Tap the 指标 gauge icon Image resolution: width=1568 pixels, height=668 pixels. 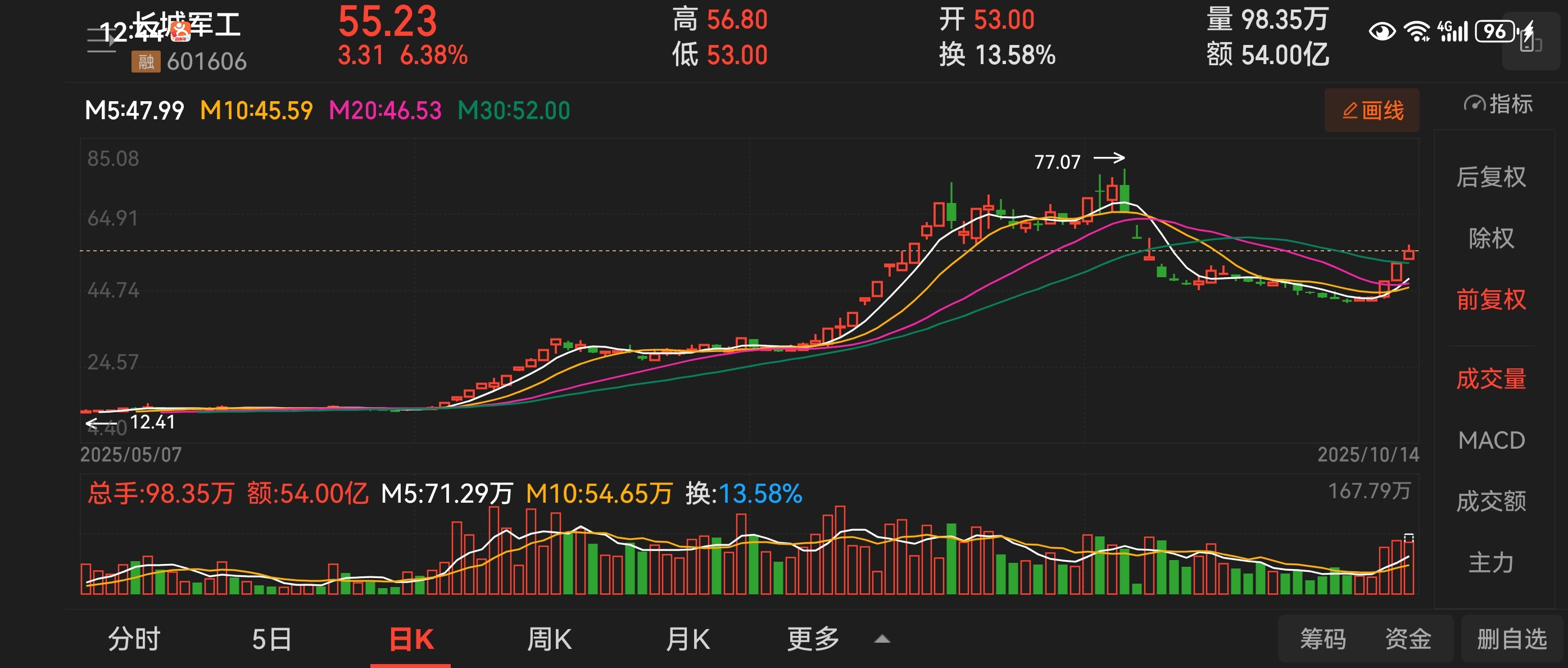(1474, 104)
